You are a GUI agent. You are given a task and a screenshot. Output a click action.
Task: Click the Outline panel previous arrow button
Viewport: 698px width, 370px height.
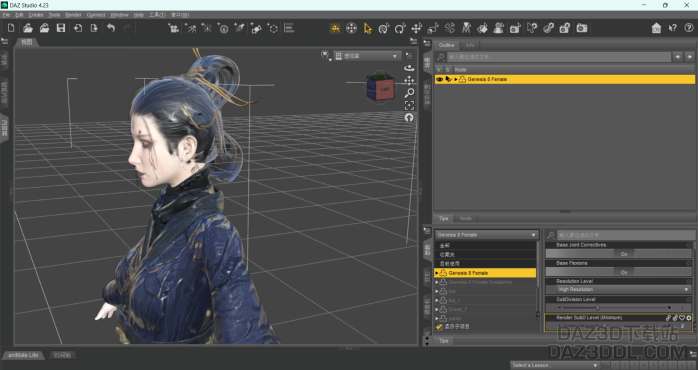(678, 57)
